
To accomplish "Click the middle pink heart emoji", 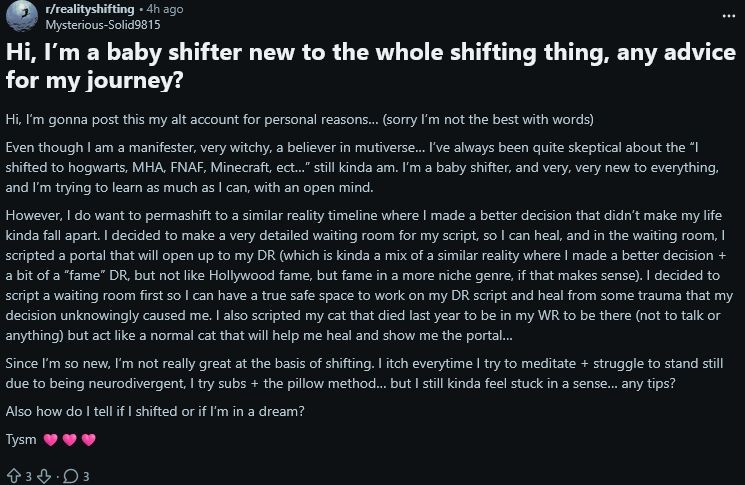I will tap(69, 439).
